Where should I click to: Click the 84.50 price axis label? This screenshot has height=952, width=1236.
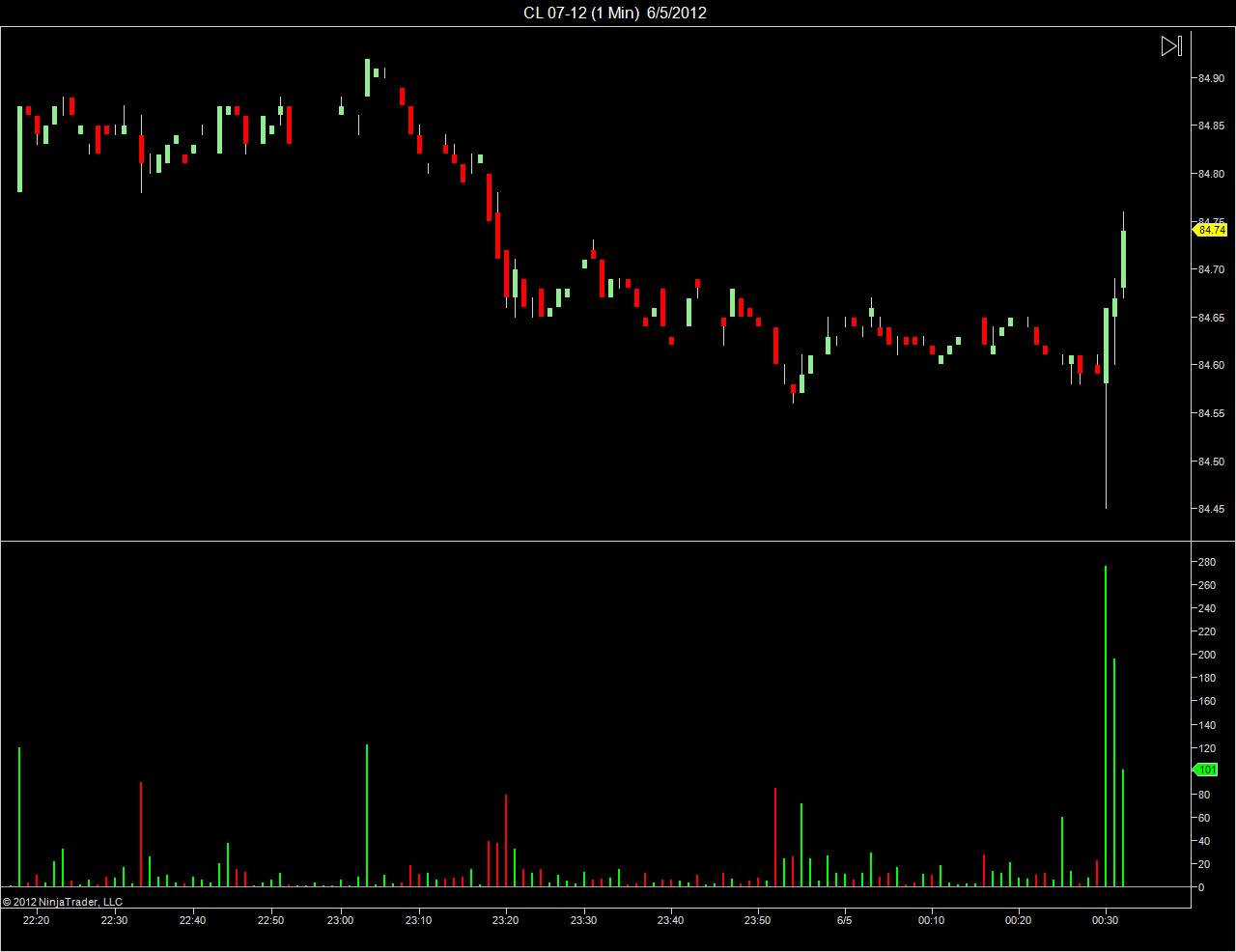pos(1211,462)
